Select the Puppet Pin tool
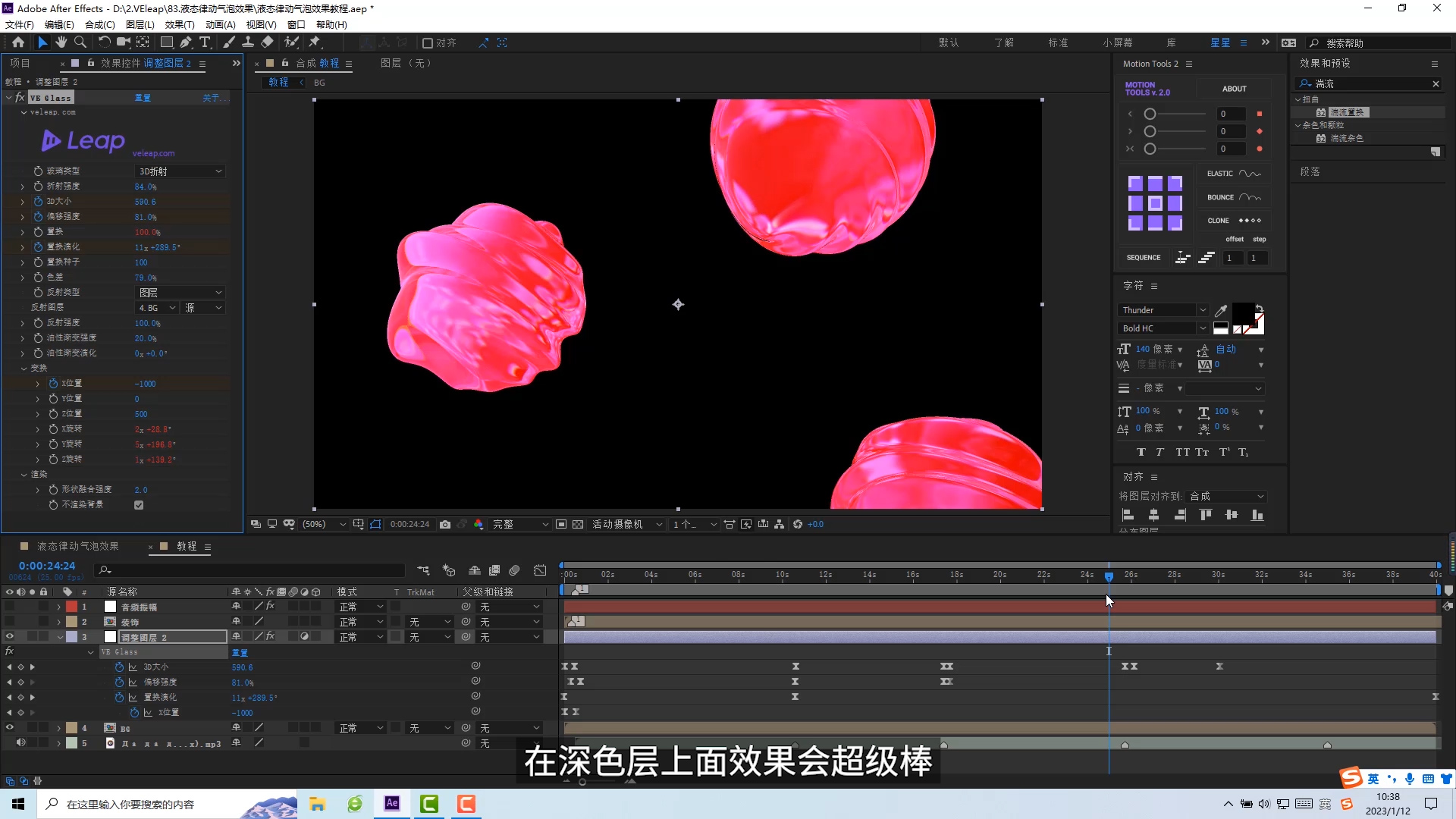The image size is (1456, 819). tap(315, 42)
